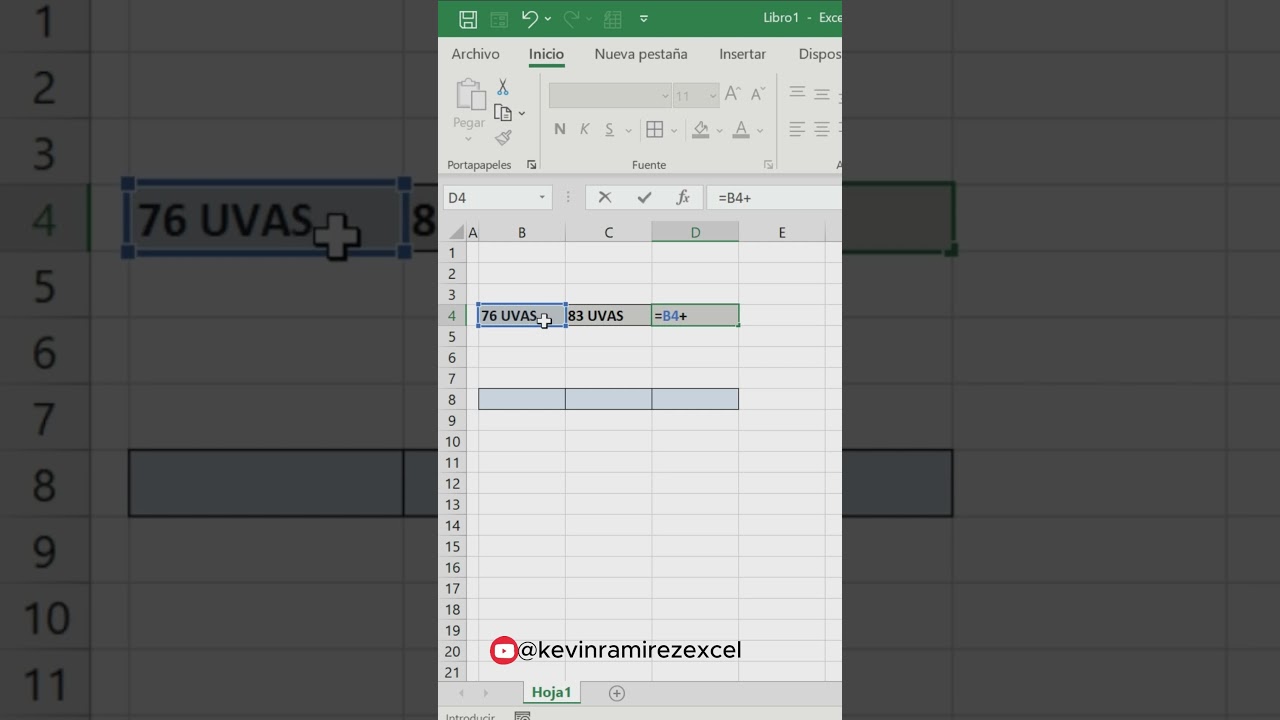The image size is (1280, 720).
Task: Undo the last action
Action: [530, 19]
